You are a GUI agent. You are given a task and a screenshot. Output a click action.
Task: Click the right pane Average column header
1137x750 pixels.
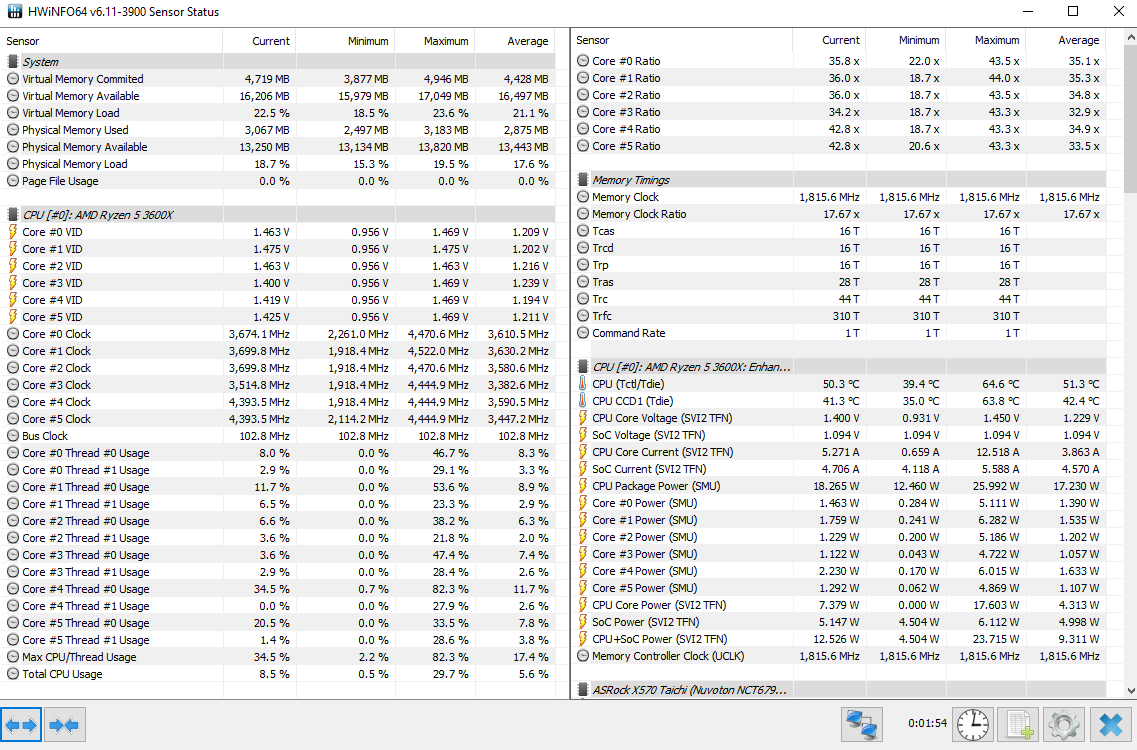coord(1066,40)
